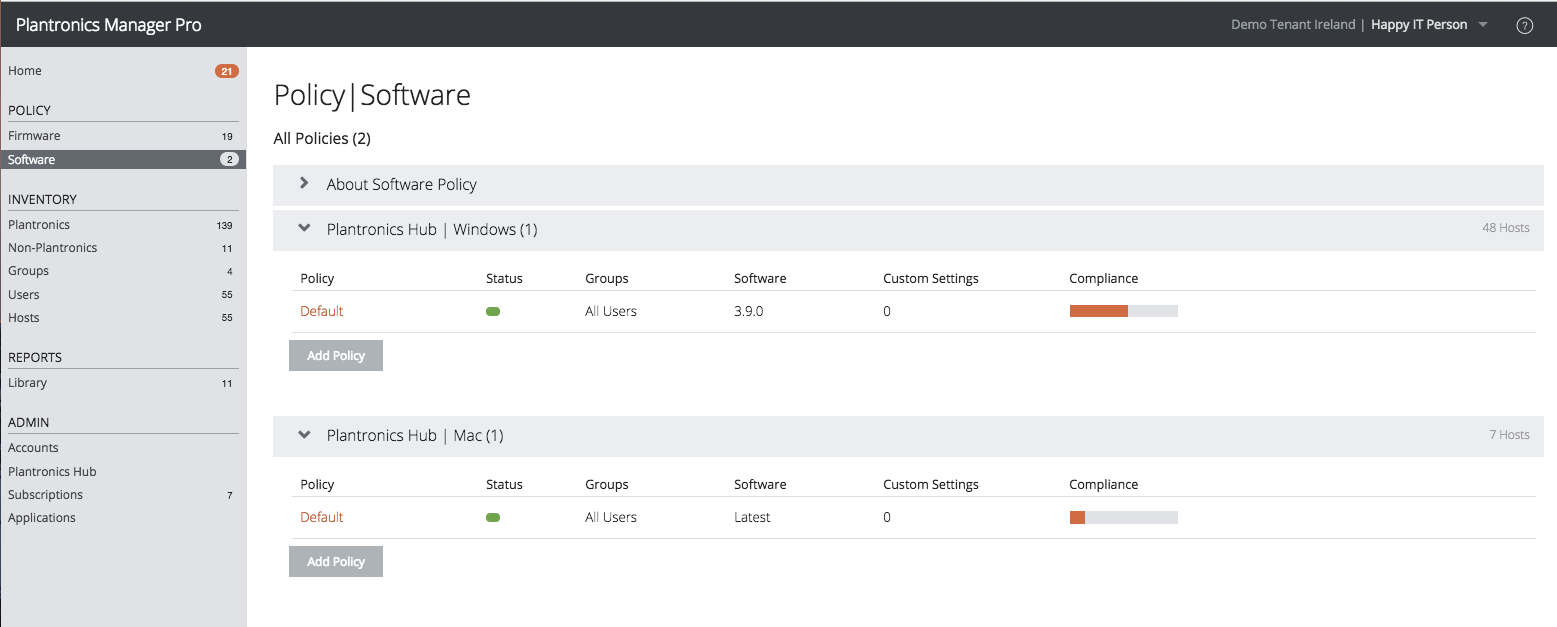Open the Default policy under Windows
Image resolution: width=1557 pixels, height=627 pixels.
321,311
